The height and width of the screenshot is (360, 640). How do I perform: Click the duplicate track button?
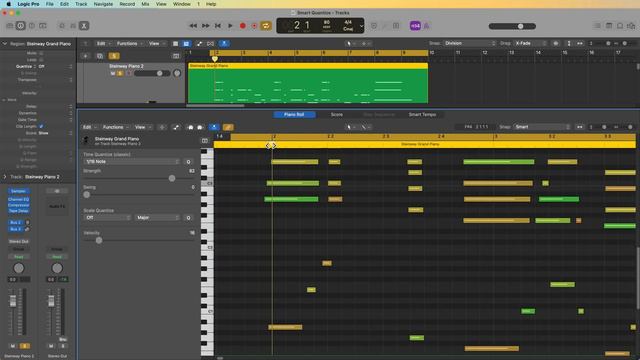[100, 56]
